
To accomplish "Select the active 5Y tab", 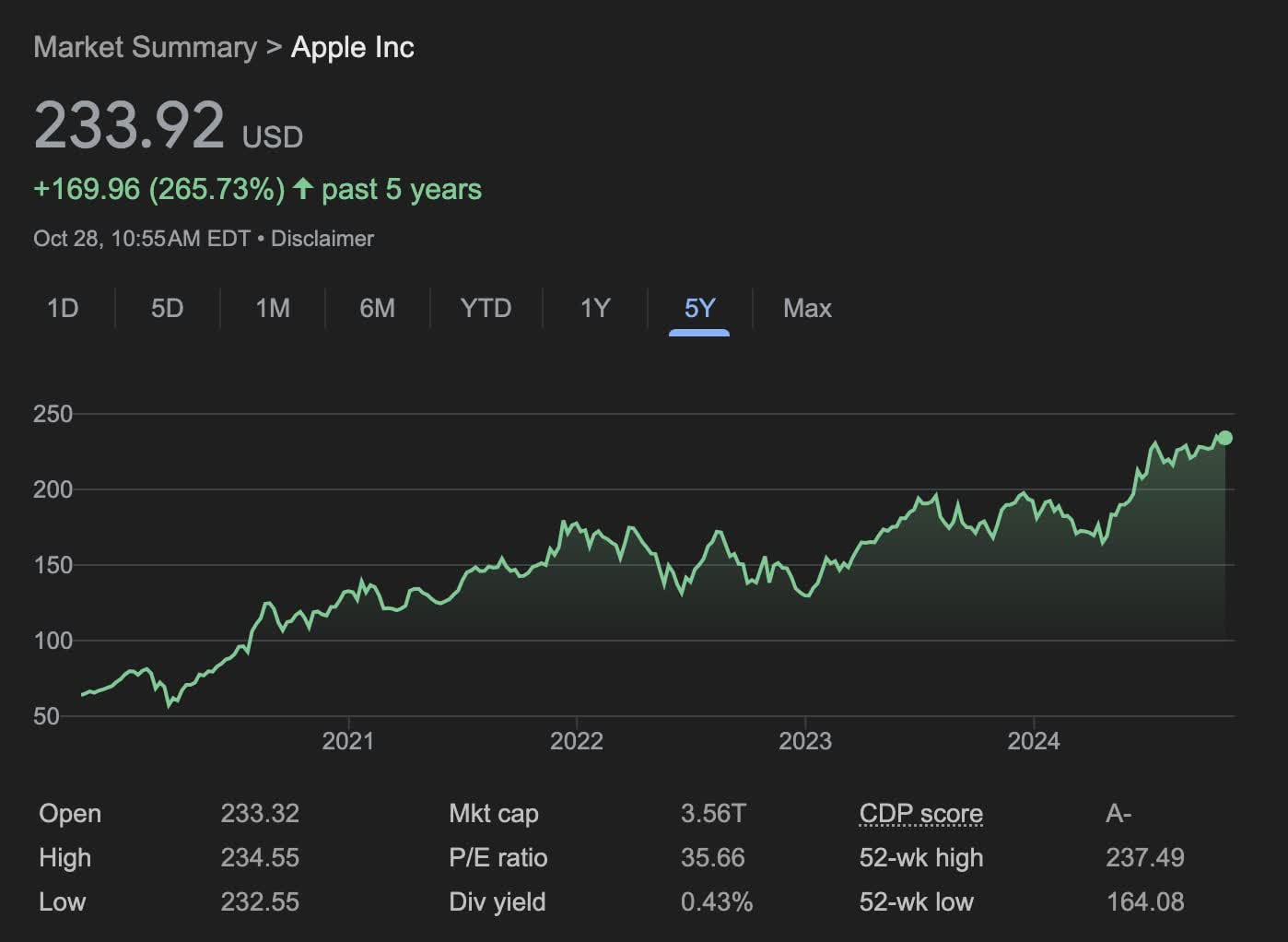I will (x=699, y=308).
